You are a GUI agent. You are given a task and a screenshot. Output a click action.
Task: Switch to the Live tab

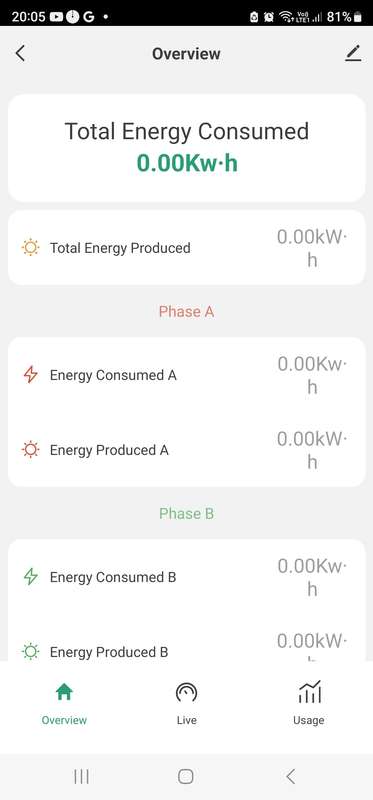(x=186, y=703)
